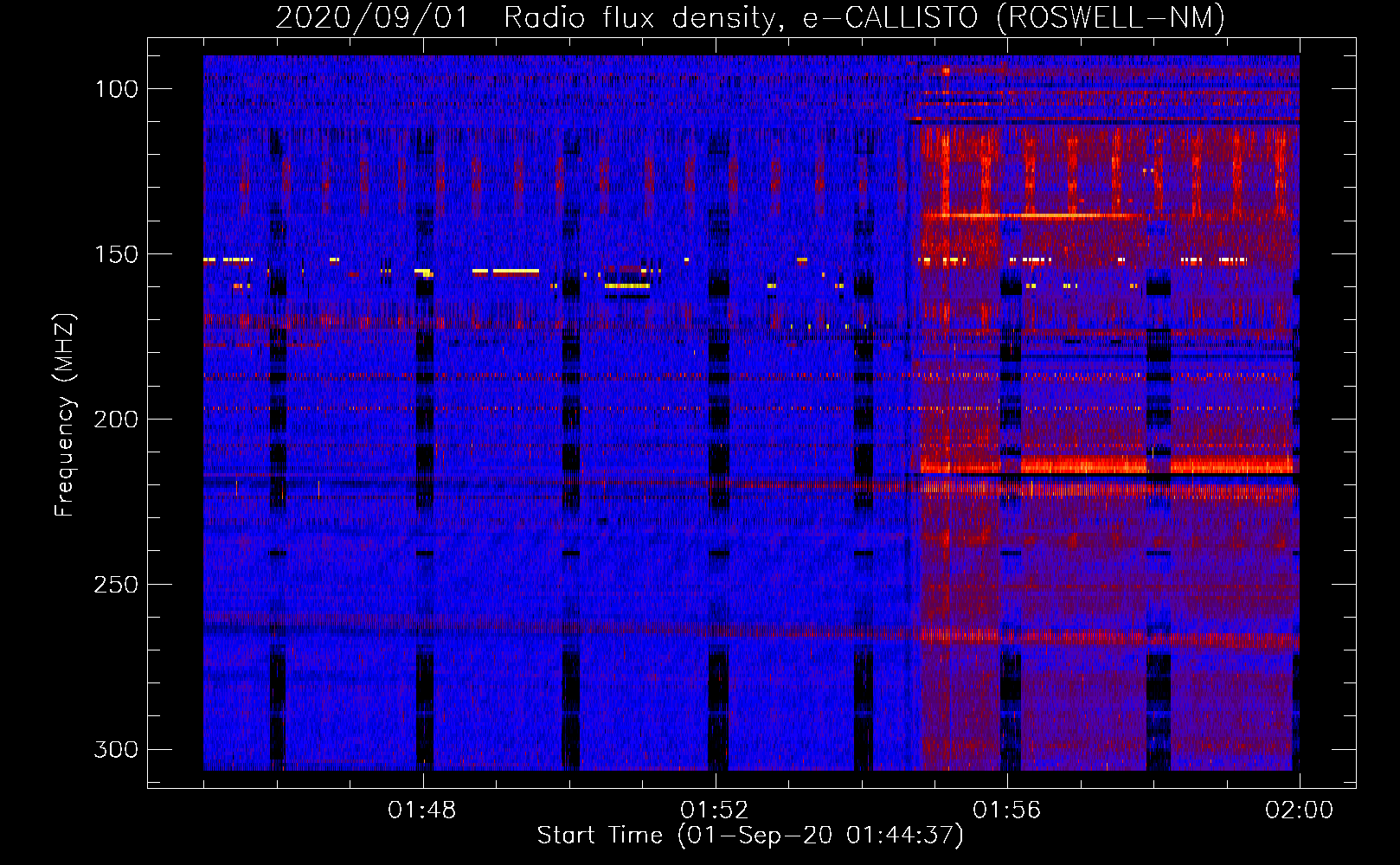Click the 01:52 time tick label
The height and width of the screenshot is (865, 1400).
pos(715,811)
